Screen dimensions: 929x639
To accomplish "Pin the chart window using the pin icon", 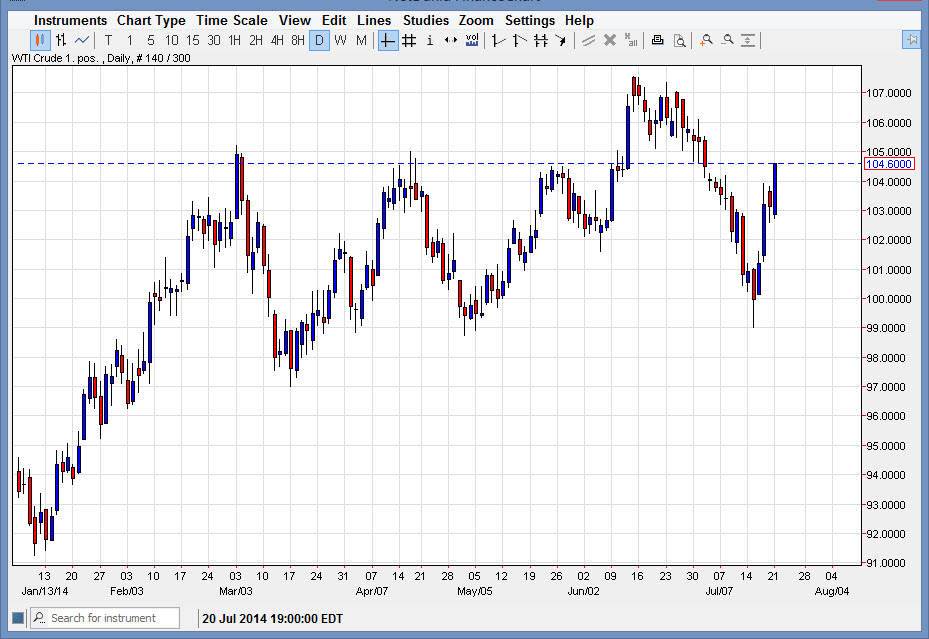I will 909,40.
